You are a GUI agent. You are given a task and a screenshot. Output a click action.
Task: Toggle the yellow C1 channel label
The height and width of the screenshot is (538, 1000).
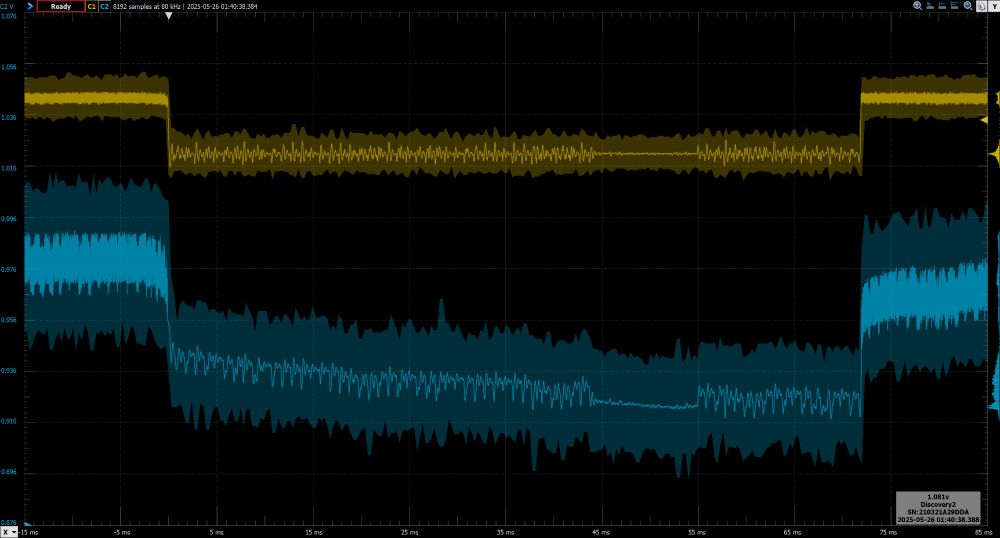(x=91, y=6)
